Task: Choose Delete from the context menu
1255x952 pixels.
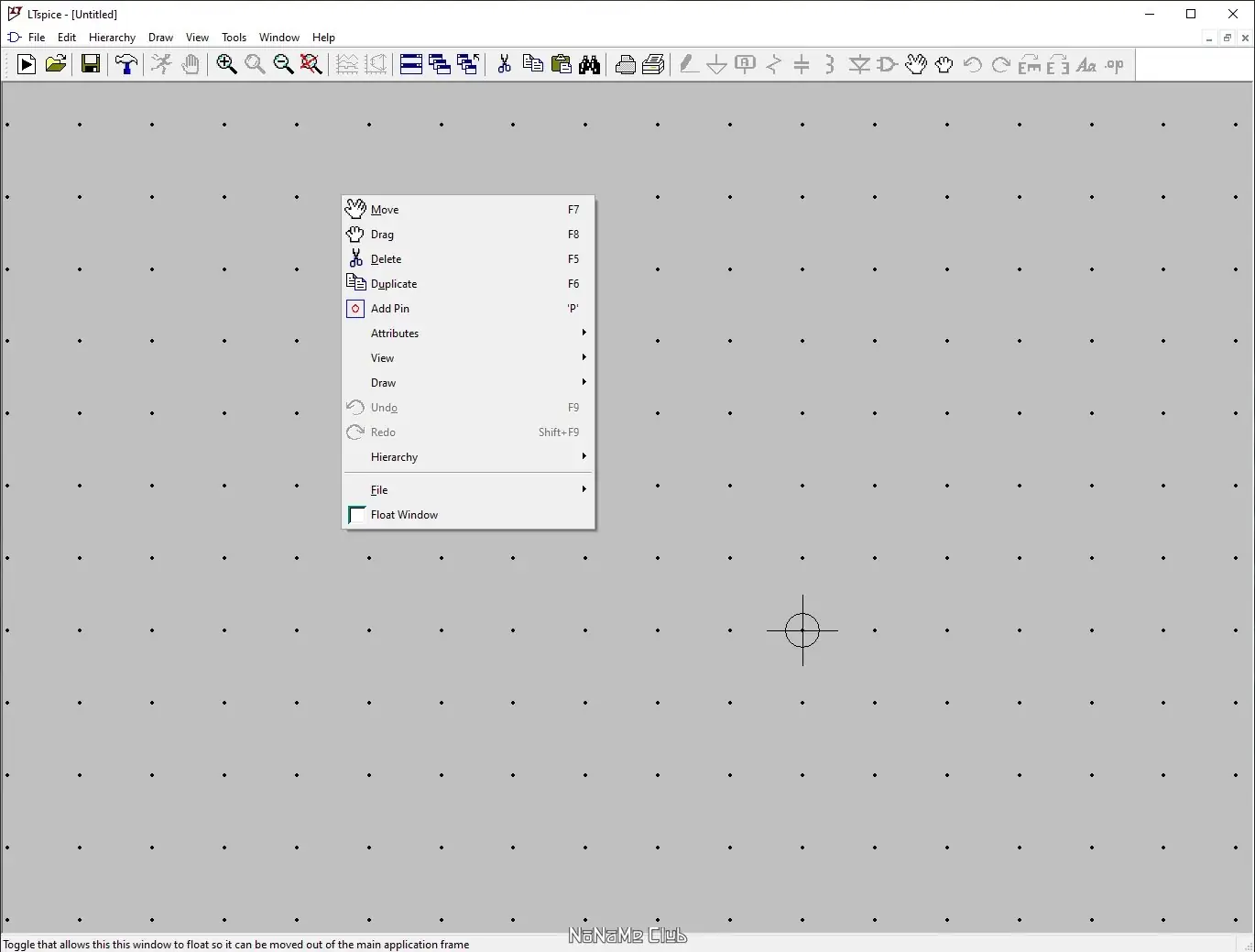Action: 468,259
